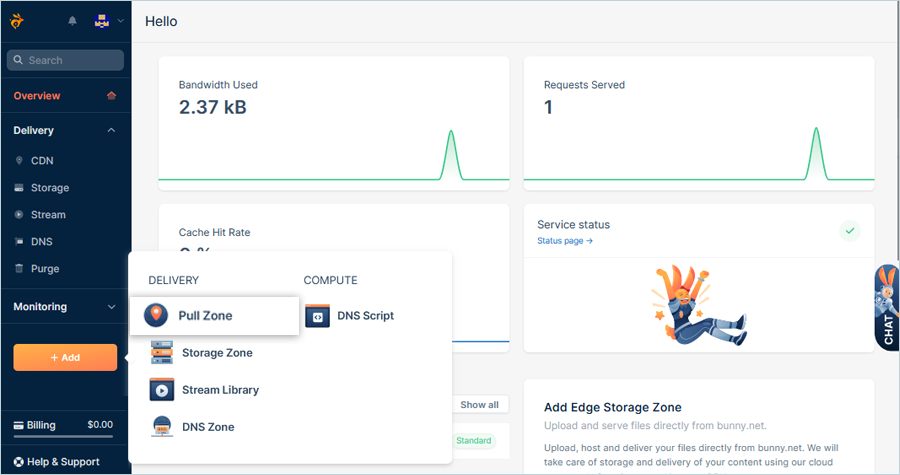Open the Status page link
Screen dimensions: 900x475
pos(565,241)
